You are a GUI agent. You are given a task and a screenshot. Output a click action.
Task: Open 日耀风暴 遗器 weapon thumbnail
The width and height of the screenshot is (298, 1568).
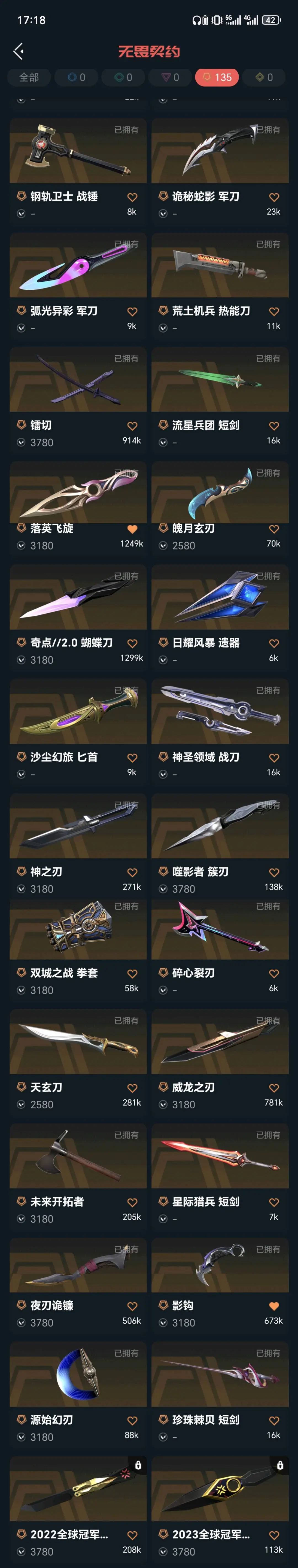click(x=220, y=597)
